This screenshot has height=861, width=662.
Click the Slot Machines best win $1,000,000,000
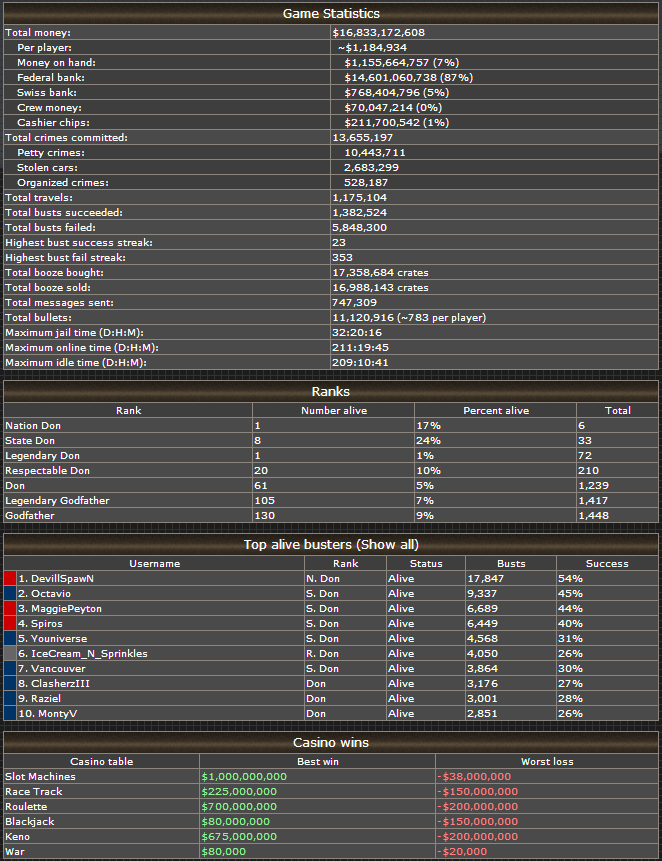tap(244, 777)
